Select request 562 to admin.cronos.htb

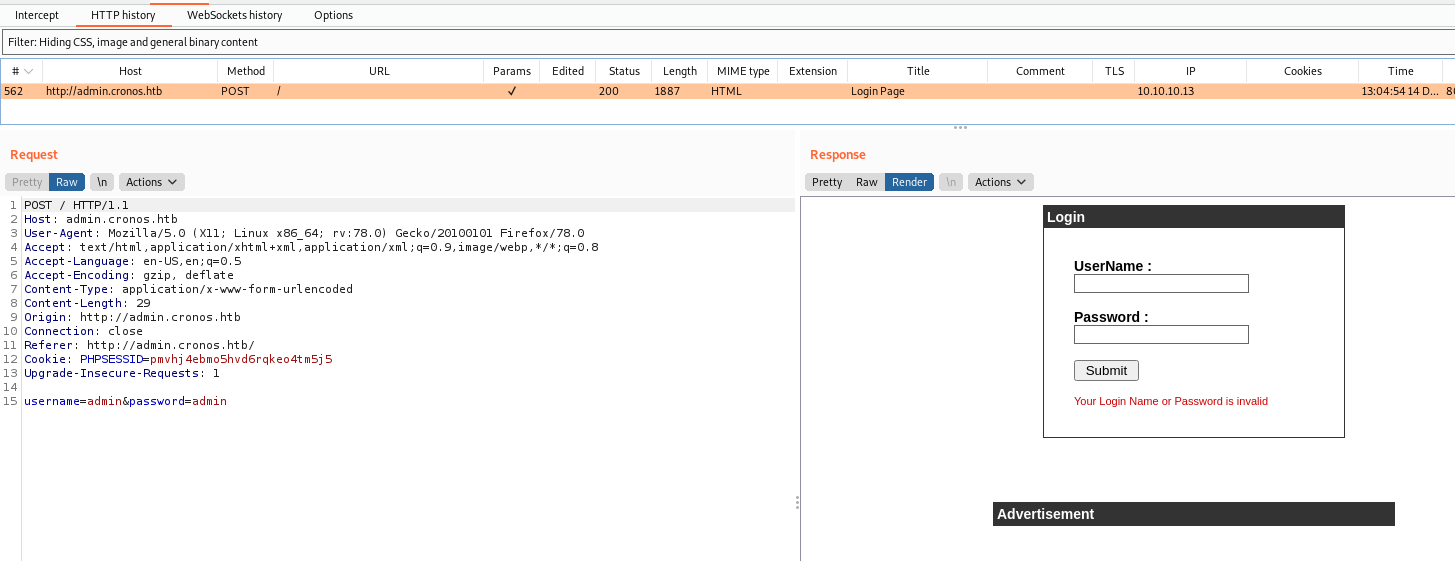(x=727, y=91)
